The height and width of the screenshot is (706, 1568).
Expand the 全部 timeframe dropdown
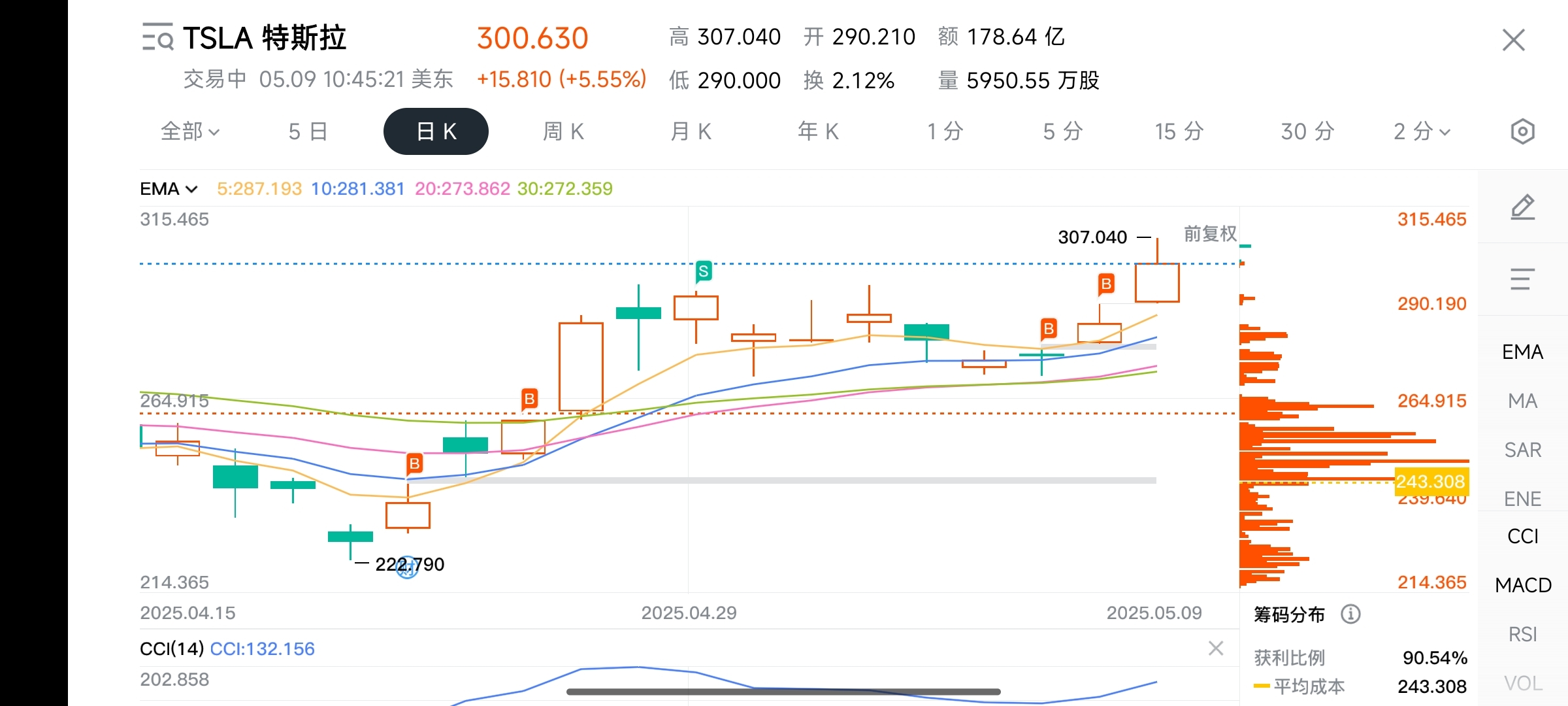(190, 131)
